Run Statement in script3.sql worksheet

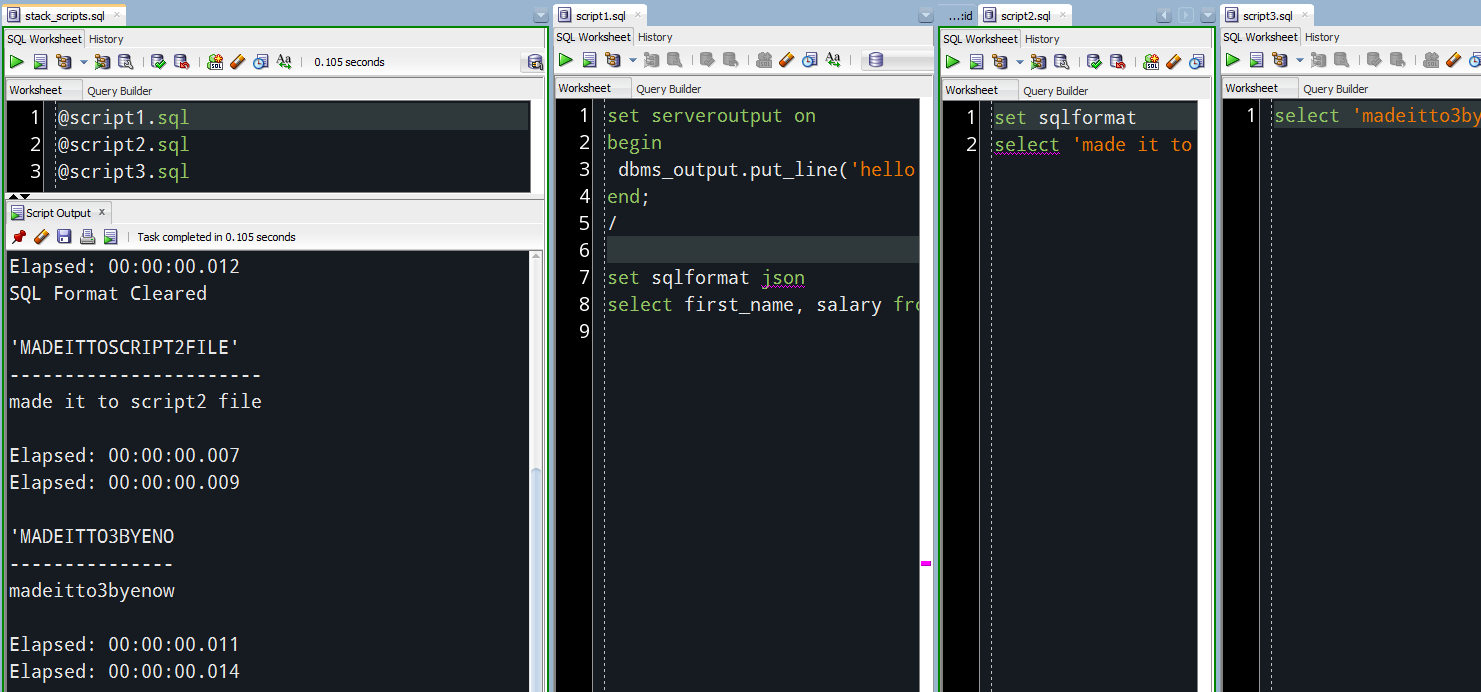(x=1233, y=60)
